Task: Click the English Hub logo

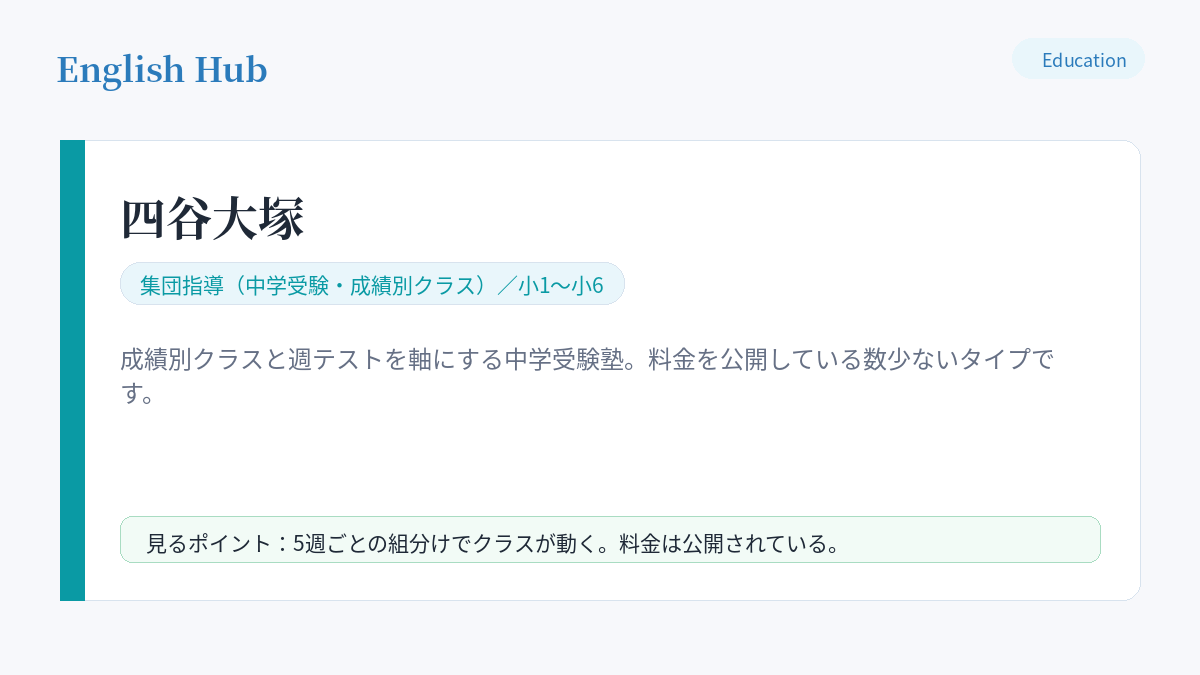Action: point(162,70)
